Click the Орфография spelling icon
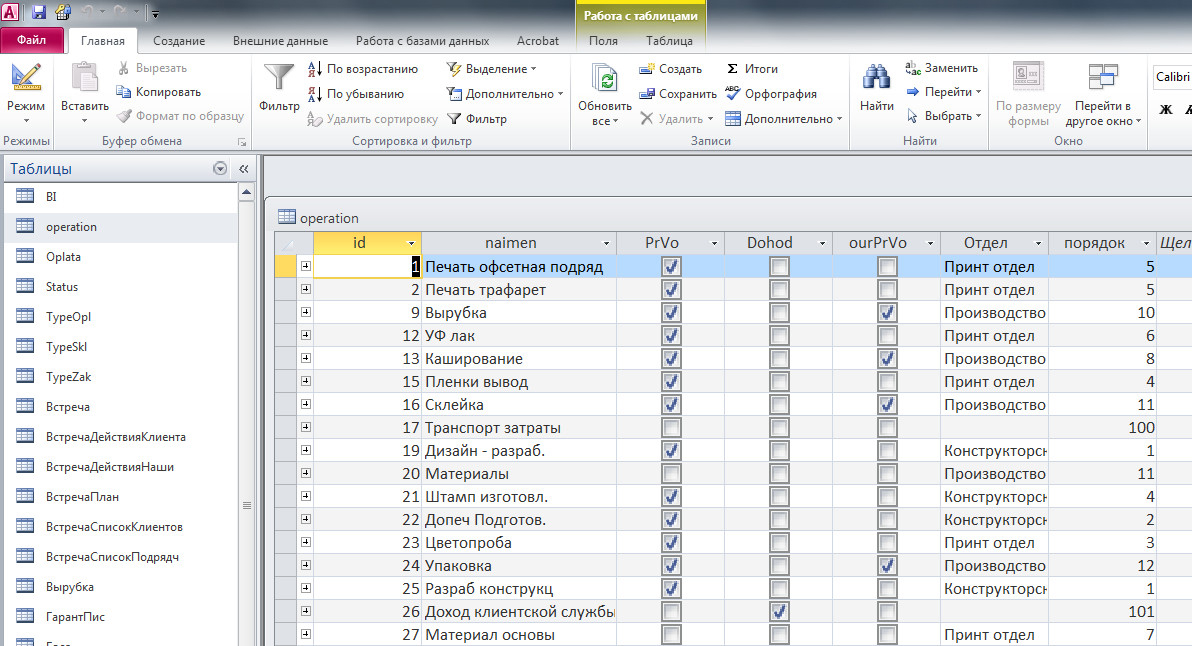This screenshot has height=646, width=1192. pyautogui.click(x=732, y=93)
